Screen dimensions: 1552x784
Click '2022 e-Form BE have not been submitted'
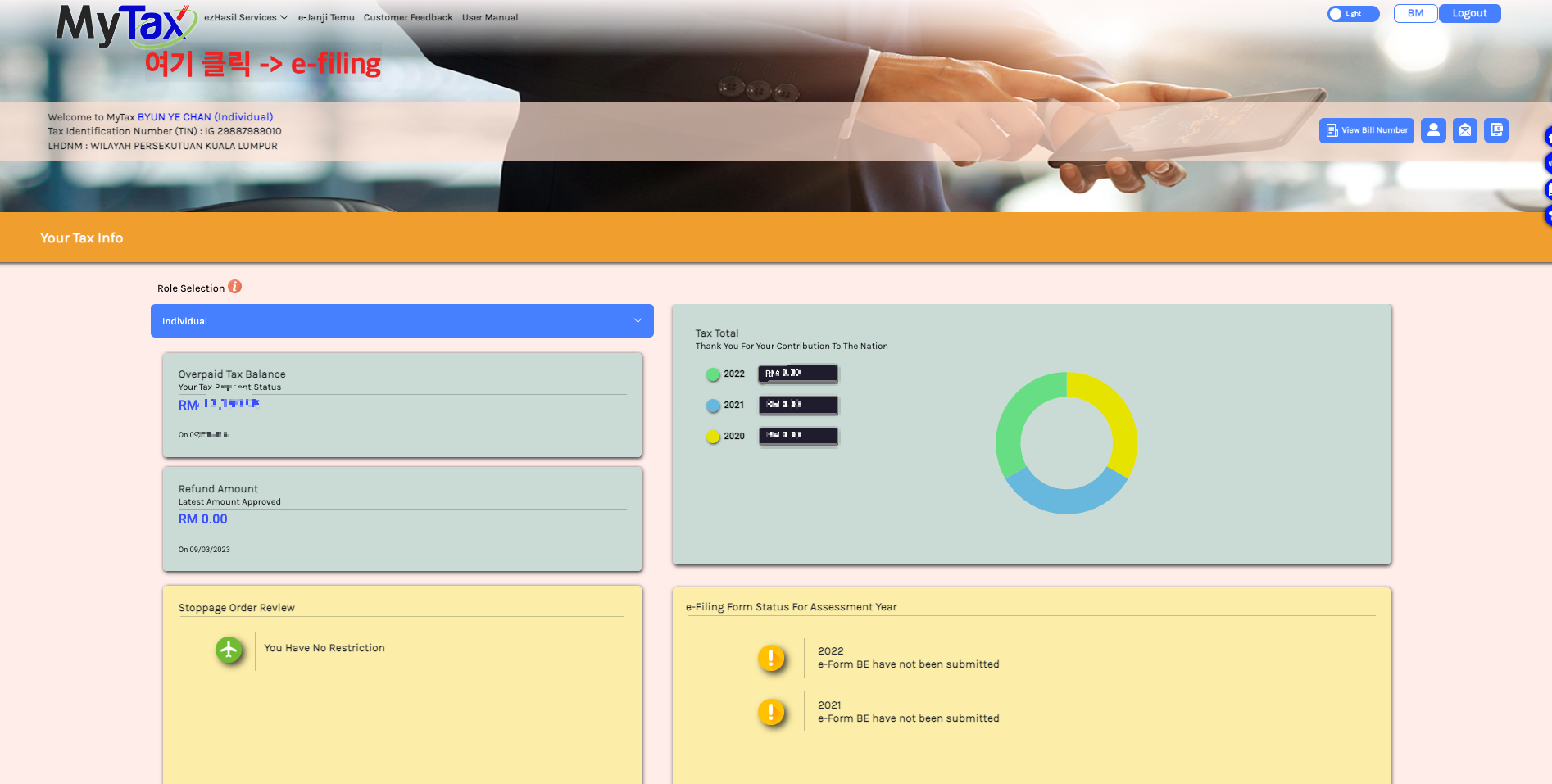[909, 658]
